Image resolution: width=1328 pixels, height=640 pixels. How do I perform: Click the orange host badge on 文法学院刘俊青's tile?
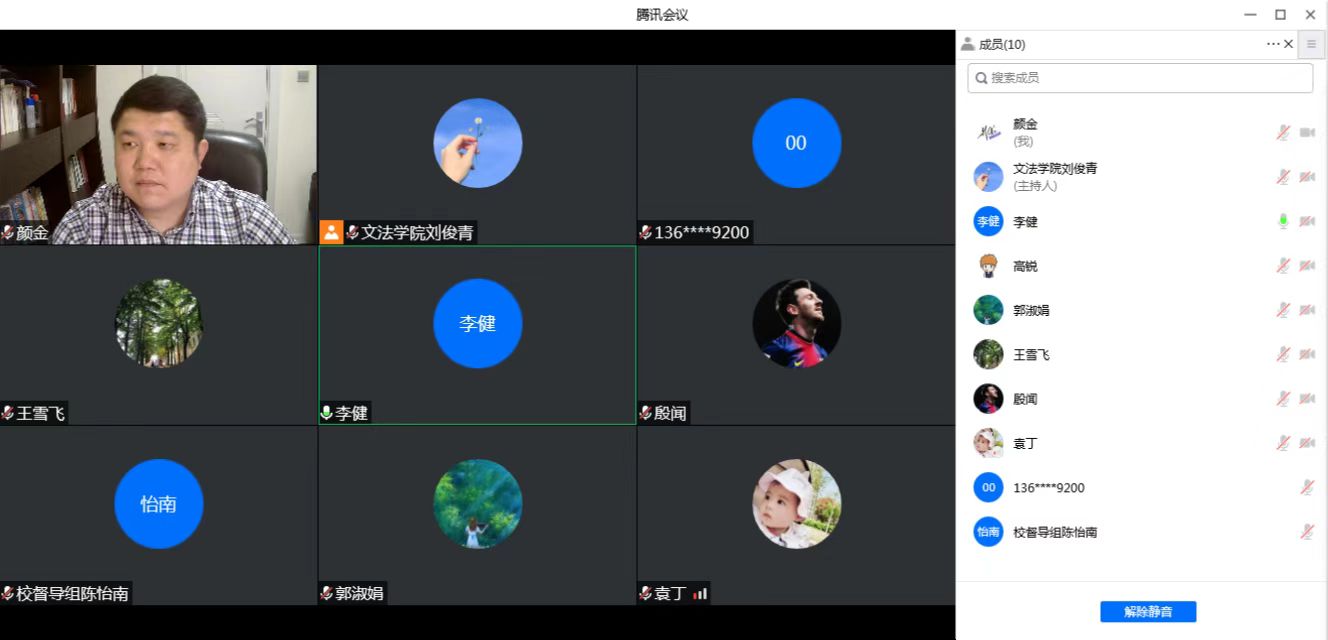pyautogui.click(x=331, y=232)
